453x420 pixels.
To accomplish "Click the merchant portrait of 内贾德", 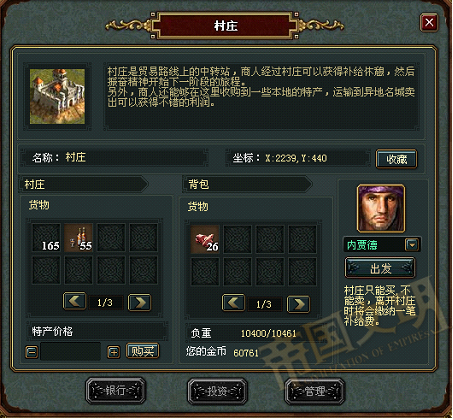I will click(381, 208).
